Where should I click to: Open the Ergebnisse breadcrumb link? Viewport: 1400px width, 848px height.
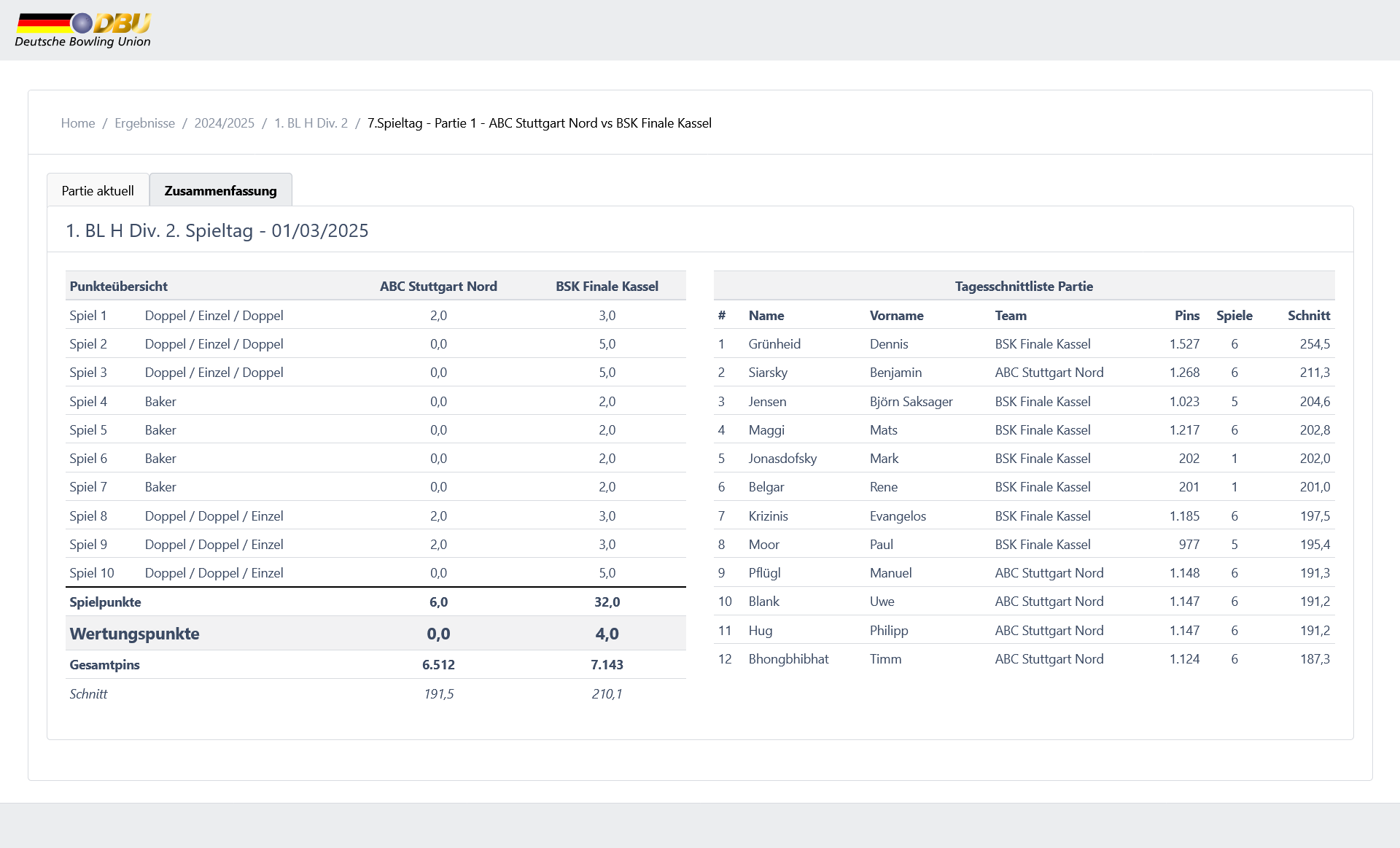[x=144, y=123]
